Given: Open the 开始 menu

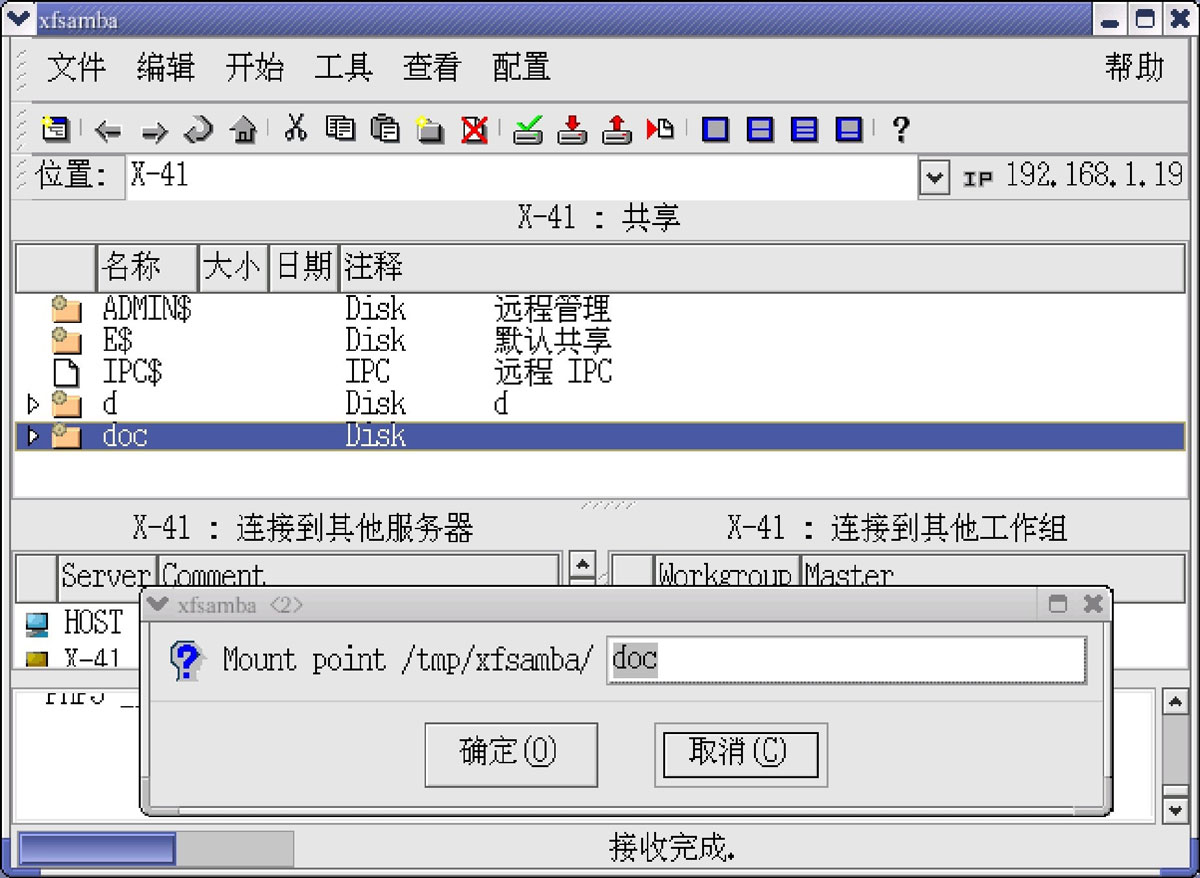Looking at the screenshot, I should click(x=255, y=67).
